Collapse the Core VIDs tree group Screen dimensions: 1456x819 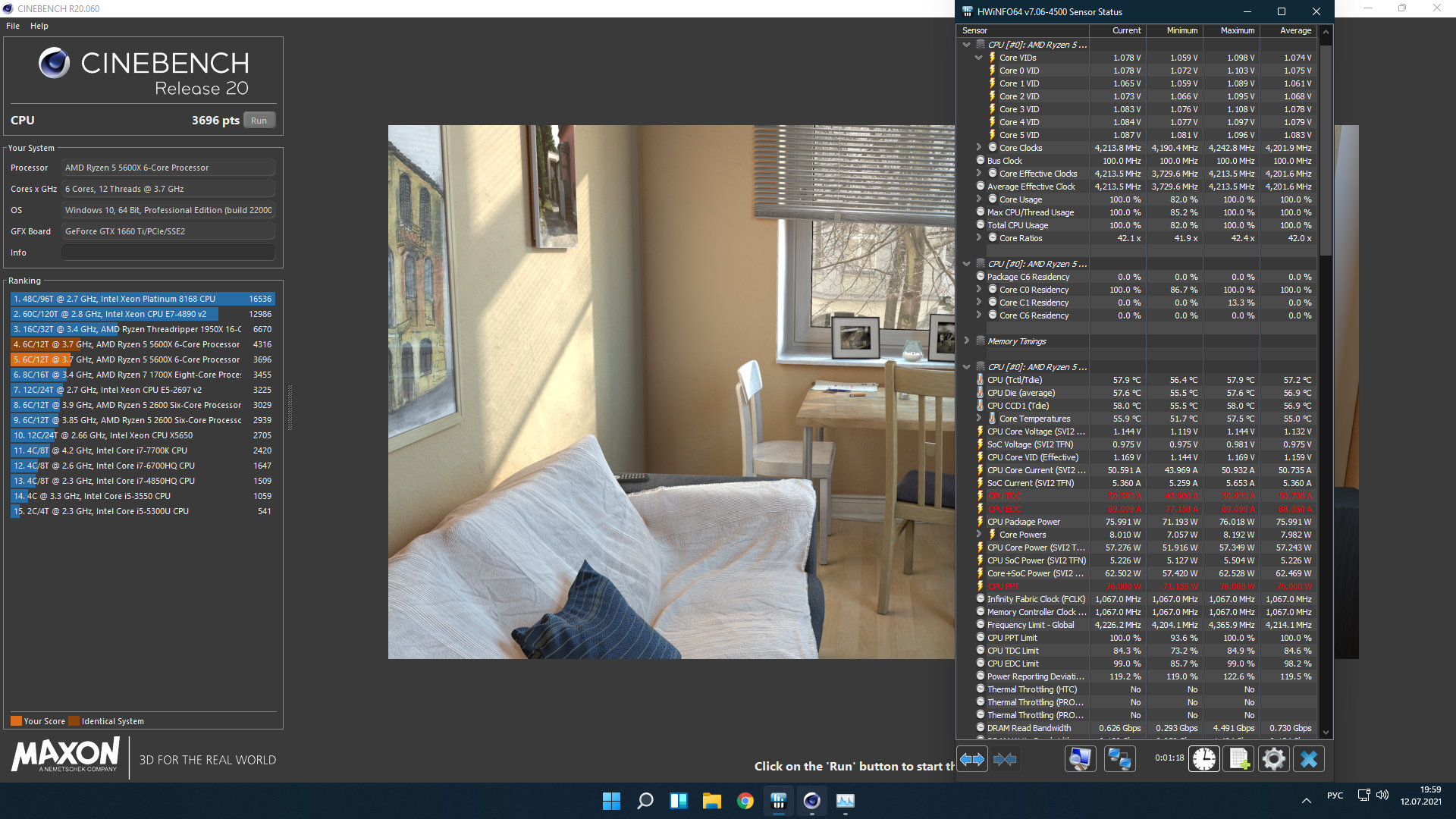978,58
